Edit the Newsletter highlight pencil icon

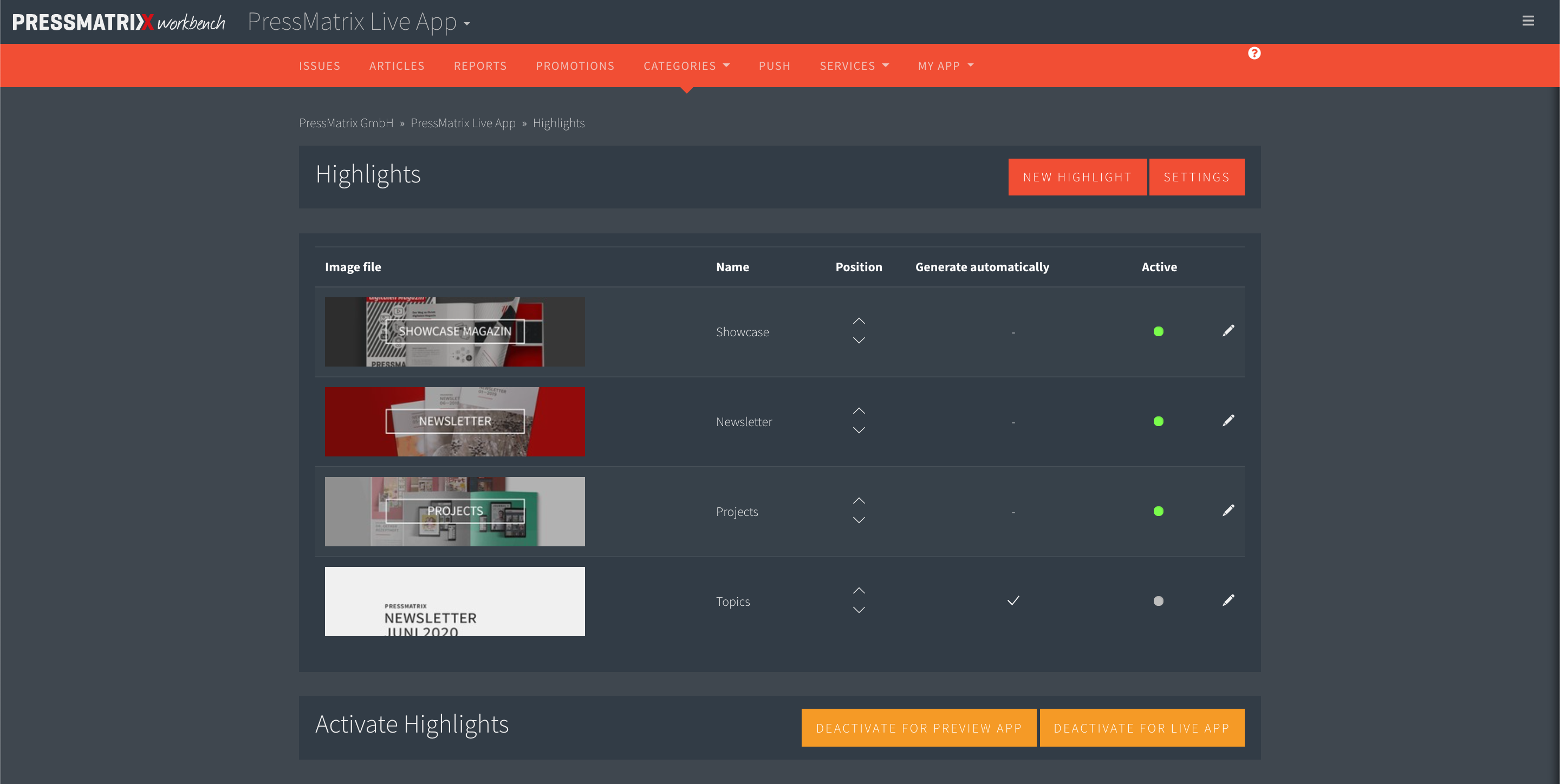[1228, 420]
